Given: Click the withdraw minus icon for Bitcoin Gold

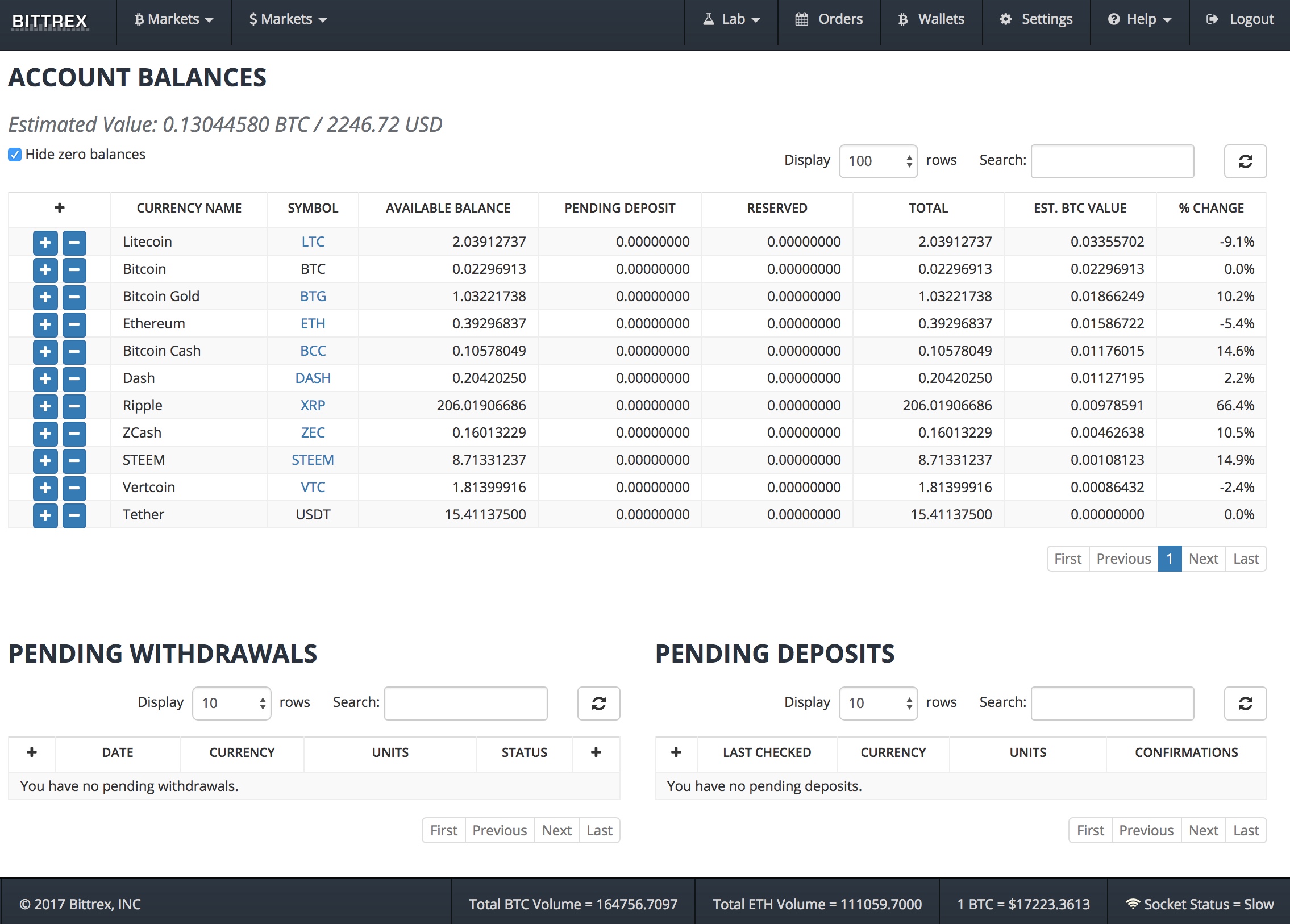Looking at the screenshot, I should point(74,297).
